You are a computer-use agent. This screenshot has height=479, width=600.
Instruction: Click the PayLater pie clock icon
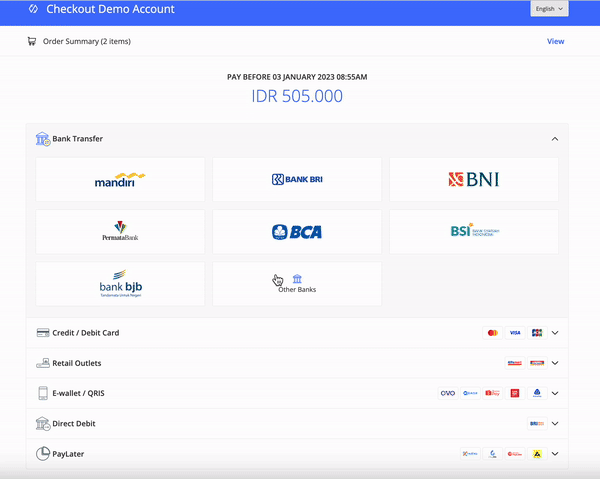(43, 454)
